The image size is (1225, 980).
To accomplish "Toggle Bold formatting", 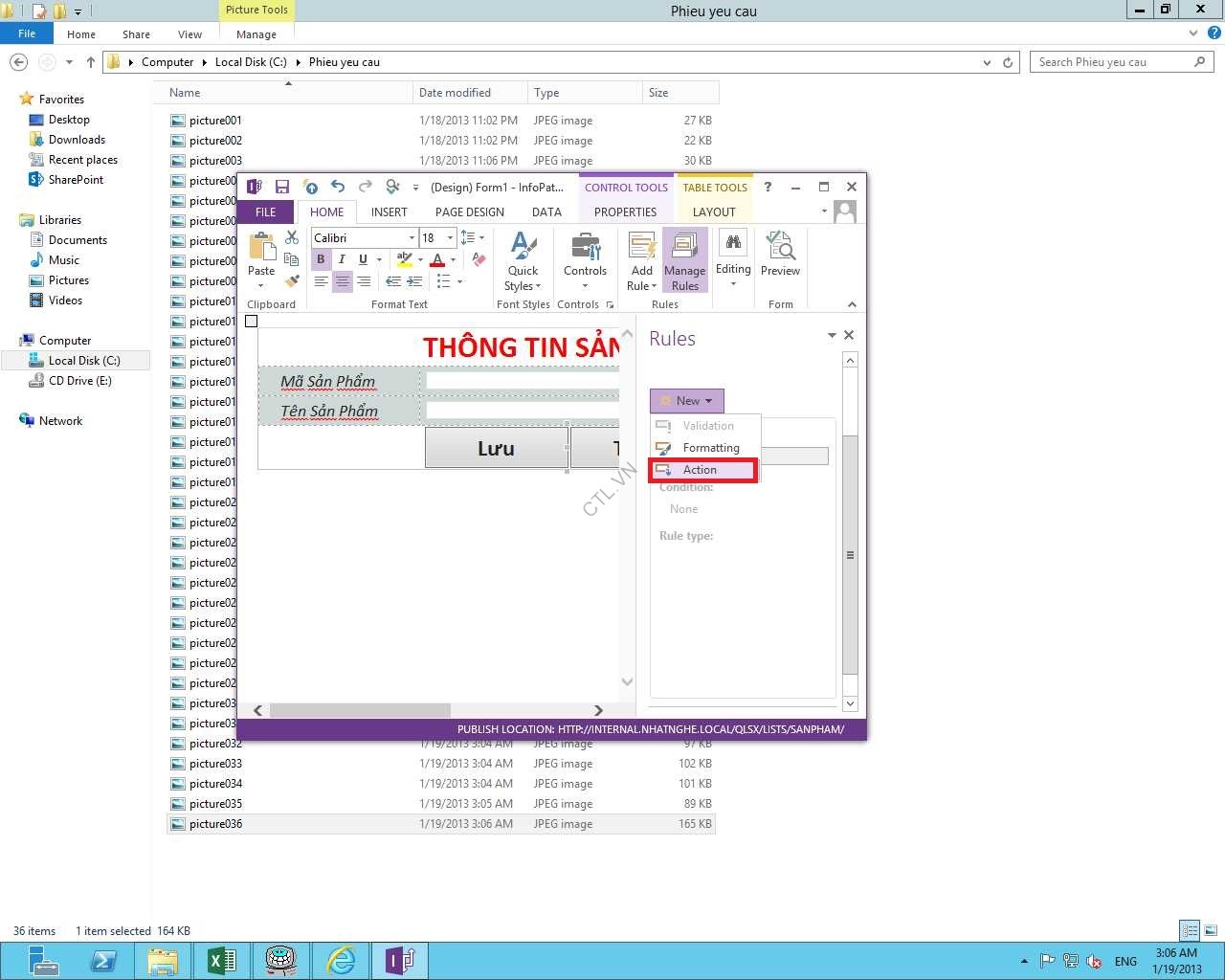I will tap(321, 259).
